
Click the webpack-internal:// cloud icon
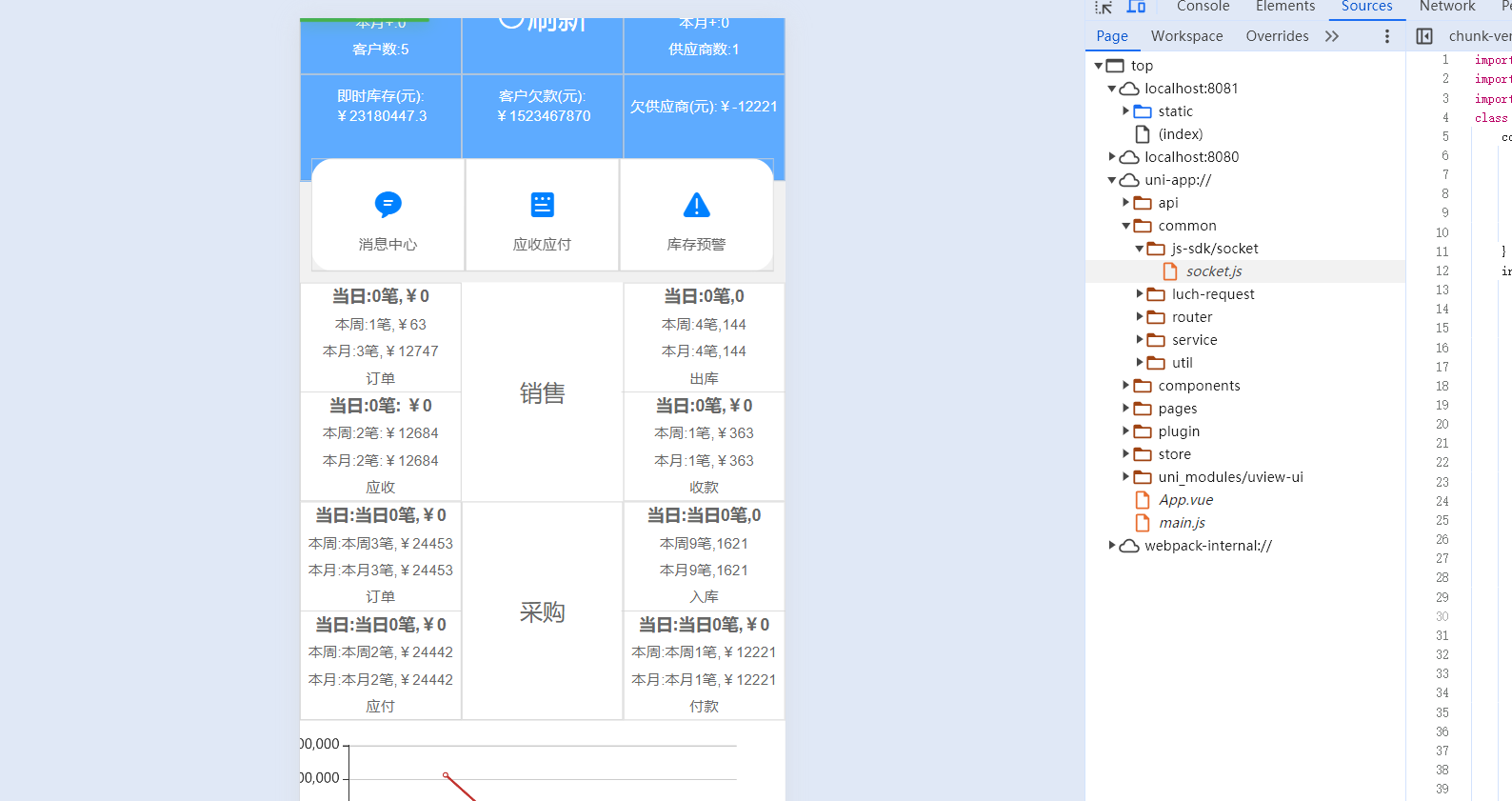1129,546
